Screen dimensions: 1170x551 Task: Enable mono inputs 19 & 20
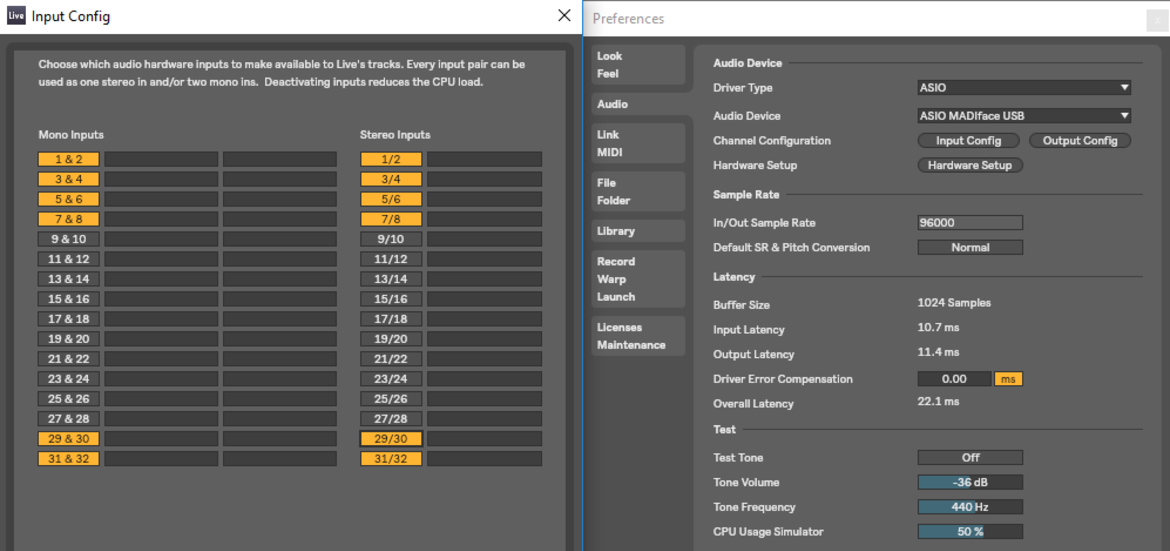69,339
